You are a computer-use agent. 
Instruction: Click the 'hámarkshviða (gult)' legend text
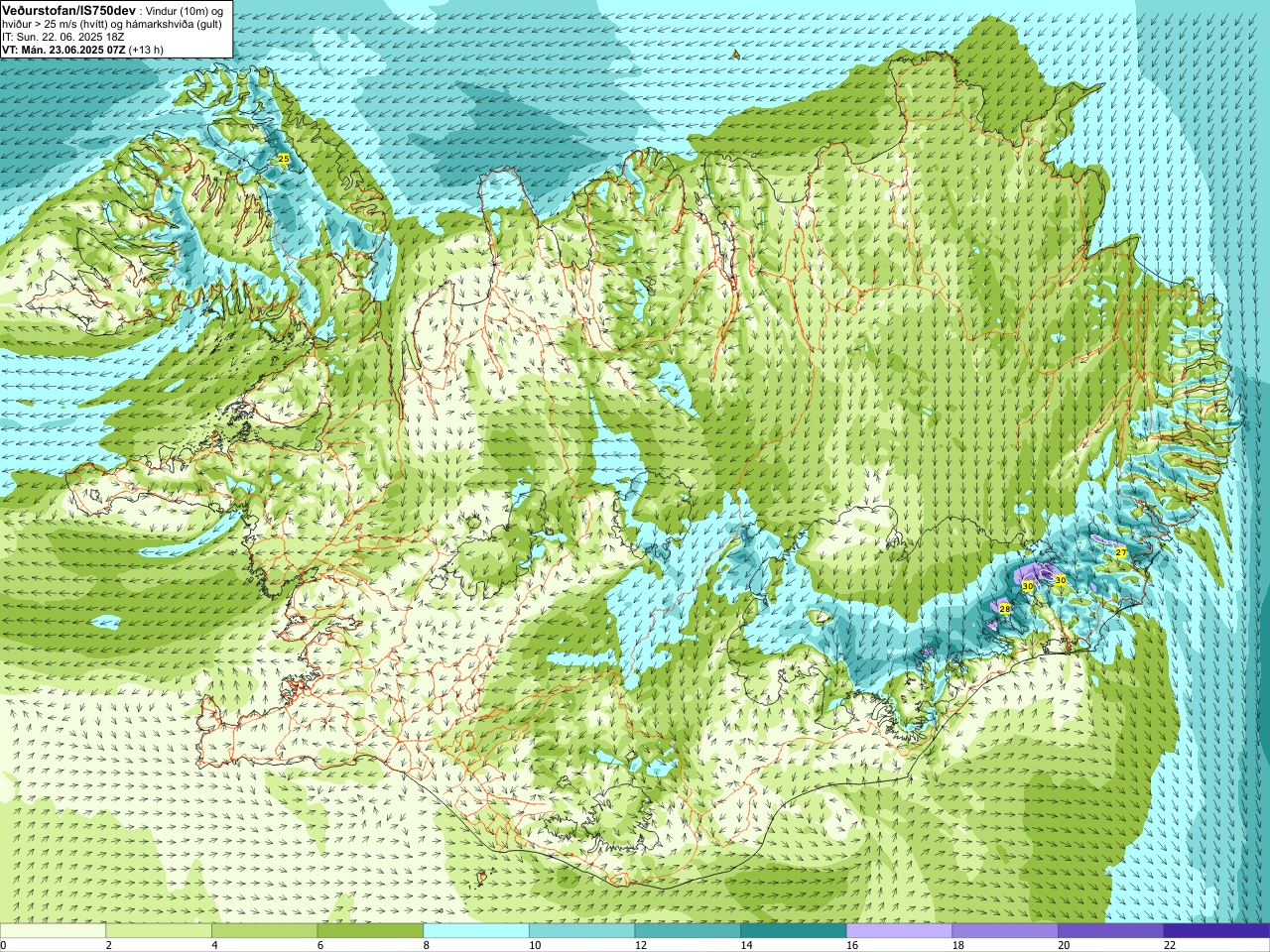(x=173, y=23)
